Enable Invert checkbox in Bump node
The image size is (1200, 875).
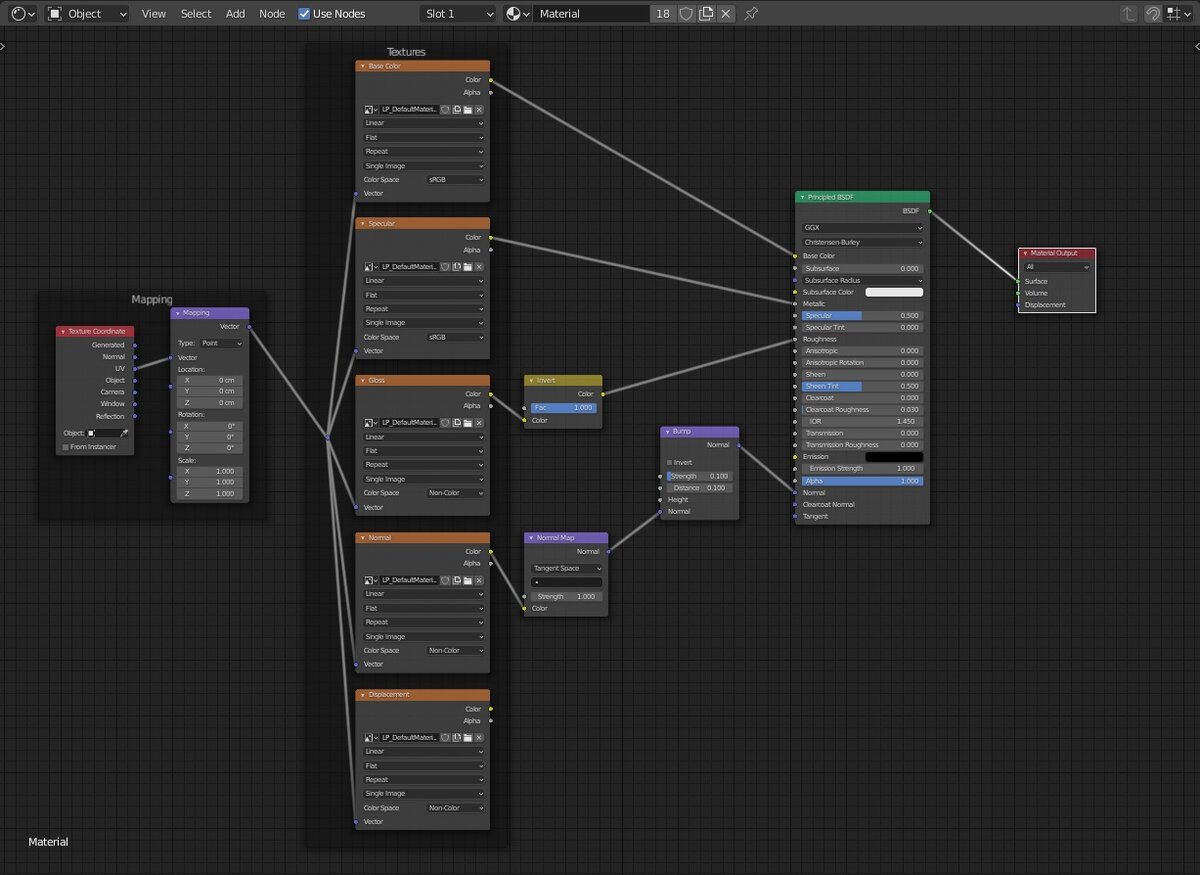(670, 462)
